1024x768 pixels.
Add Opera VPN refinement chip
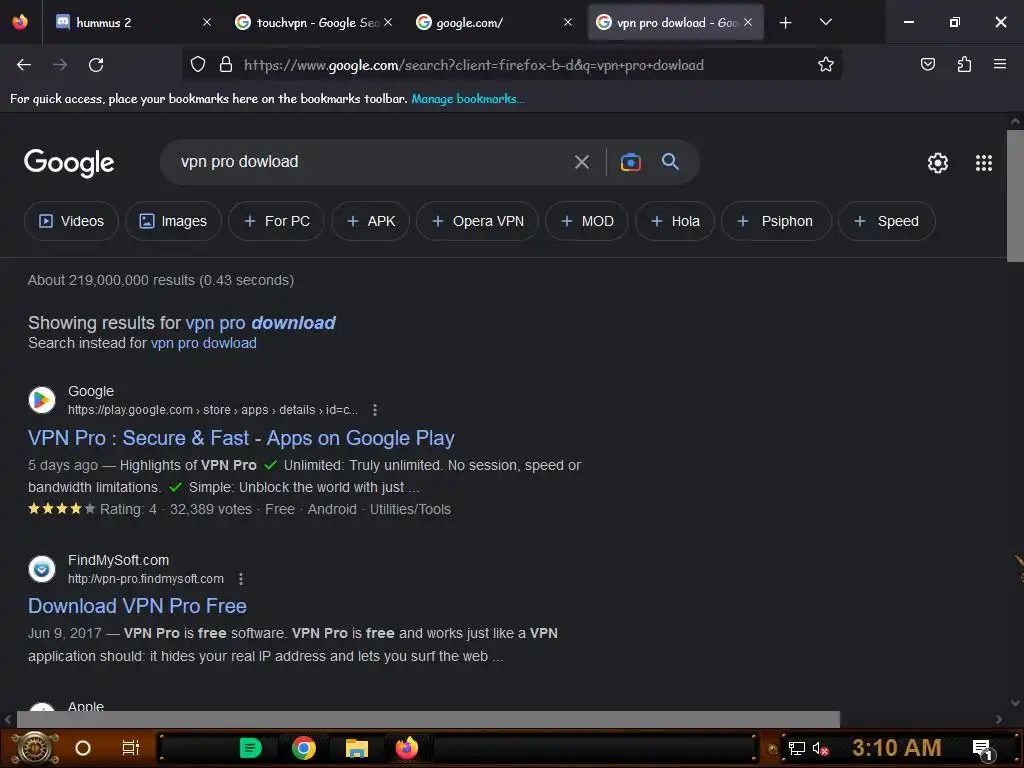tap(477, 221)
